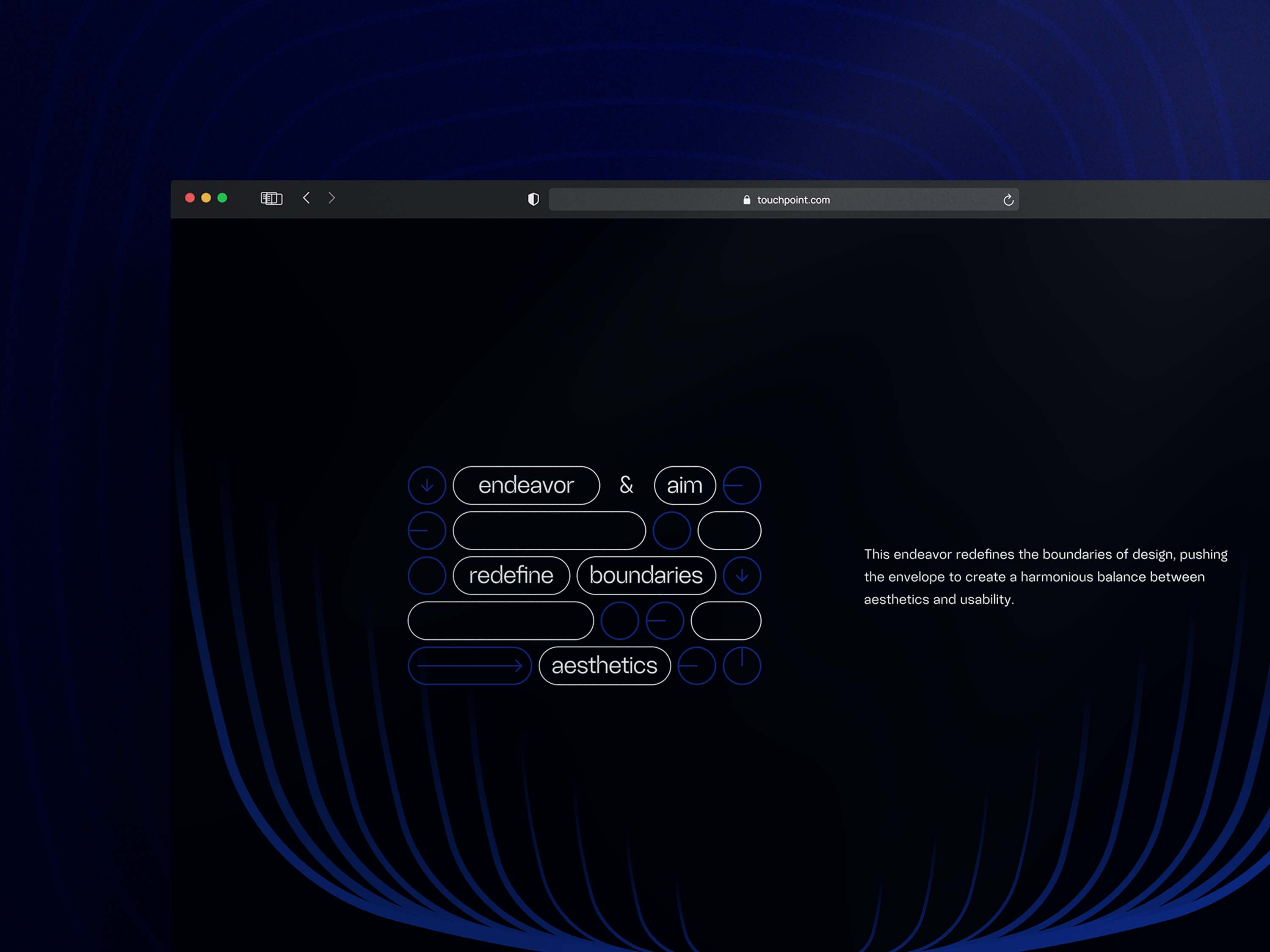This screenshot has width=1270, height=952.
Task: Open the privacy shield report icon
Action: click(533, 199)
